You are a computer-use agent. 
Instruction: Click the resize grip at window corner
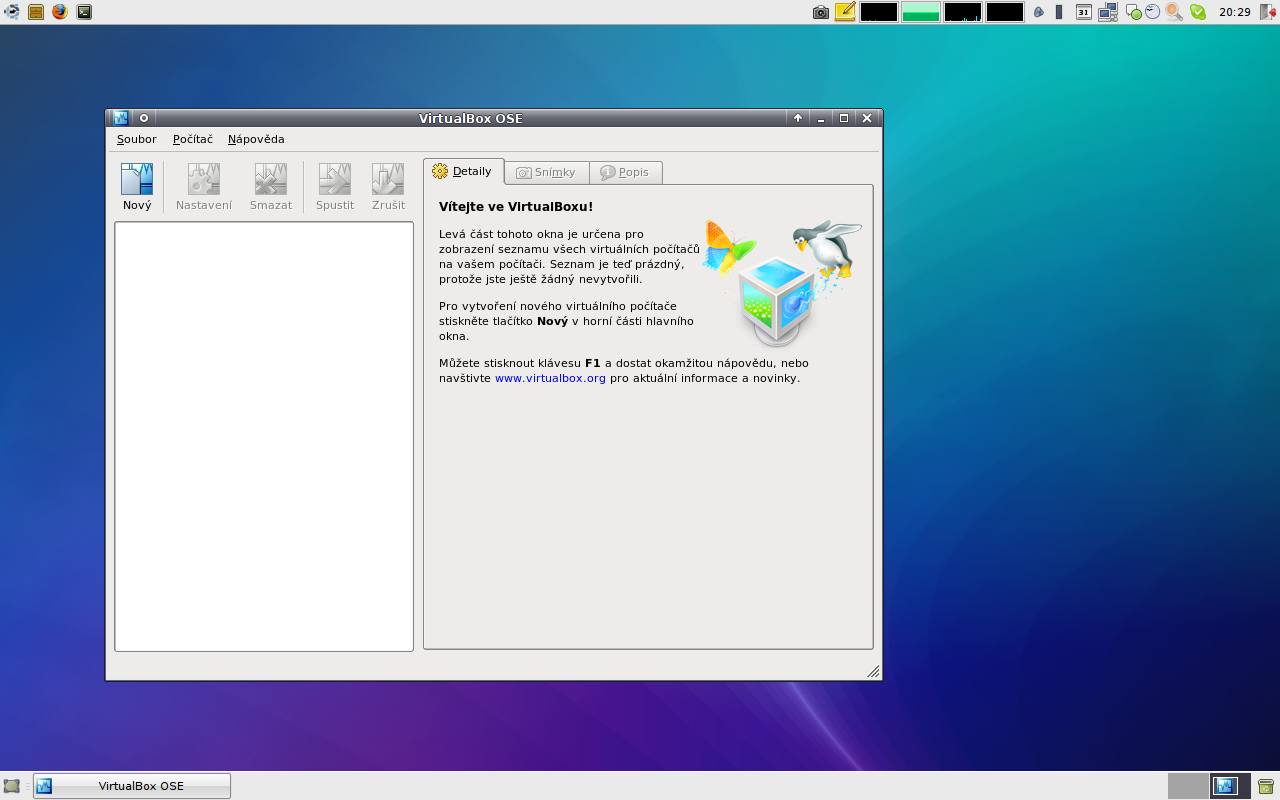pyautogui.click(x=873, y=671)
